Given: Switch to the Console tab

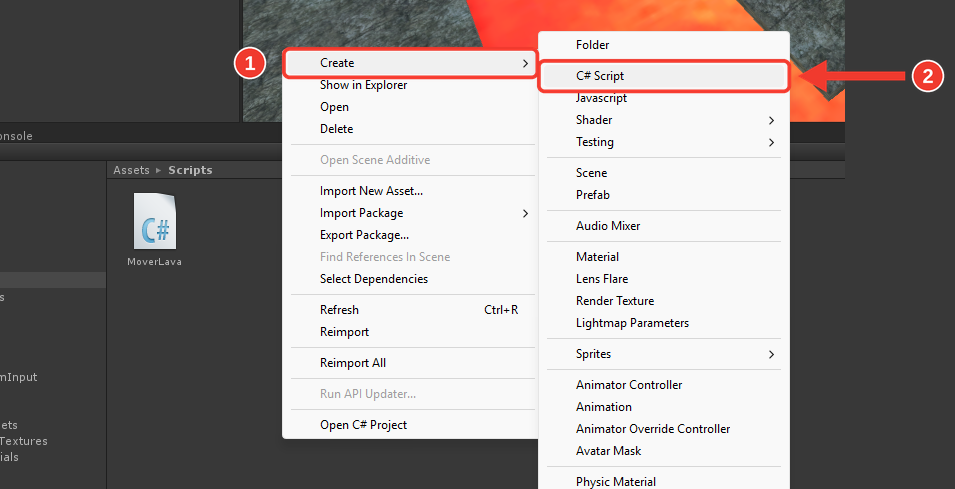Looking at the screenshot, I should [16, 136].
